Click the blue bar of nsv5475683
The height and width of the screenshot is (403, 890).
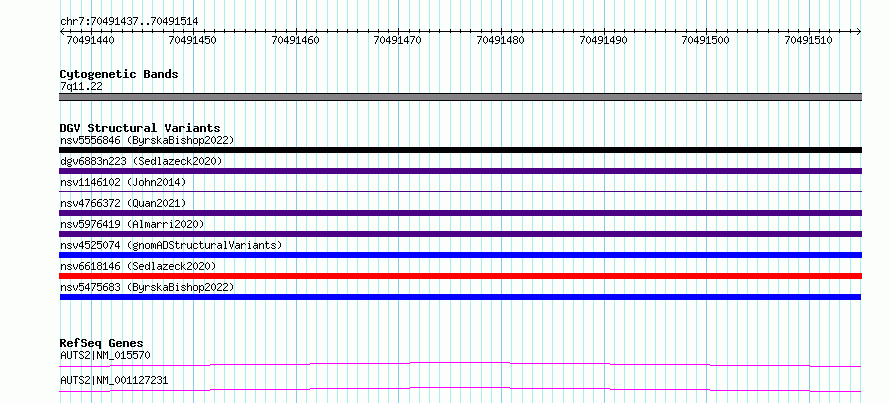pyautogui.click(x=460, y=297)
